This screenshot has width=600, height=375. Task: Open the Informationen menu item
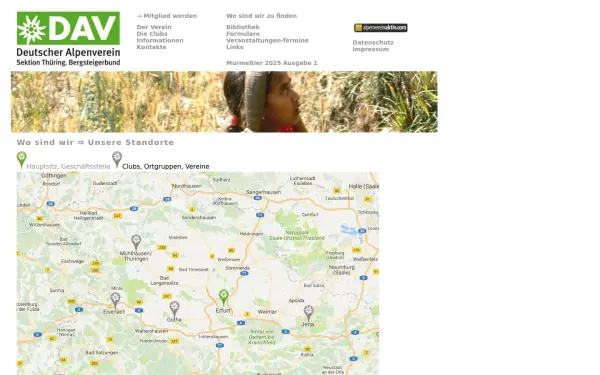(x=160, y=40)
